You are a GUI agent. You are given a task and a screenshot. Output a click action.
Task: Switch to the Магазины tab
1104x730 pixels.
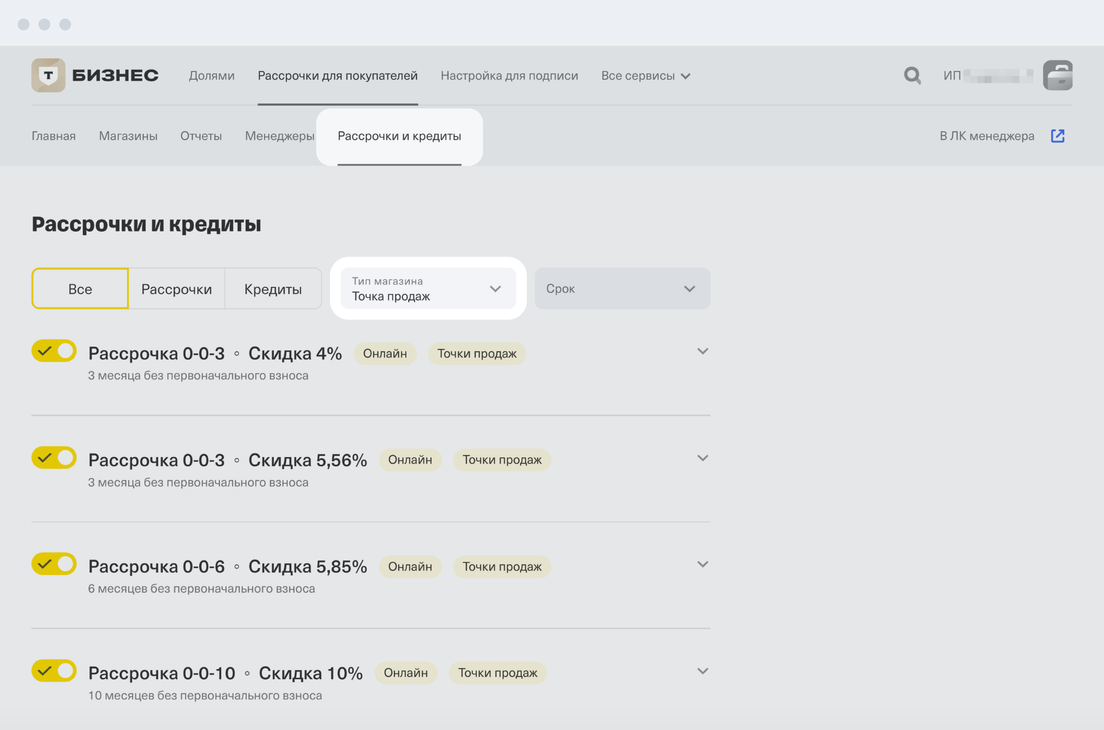pyautogui.click(x=128, y=136)
